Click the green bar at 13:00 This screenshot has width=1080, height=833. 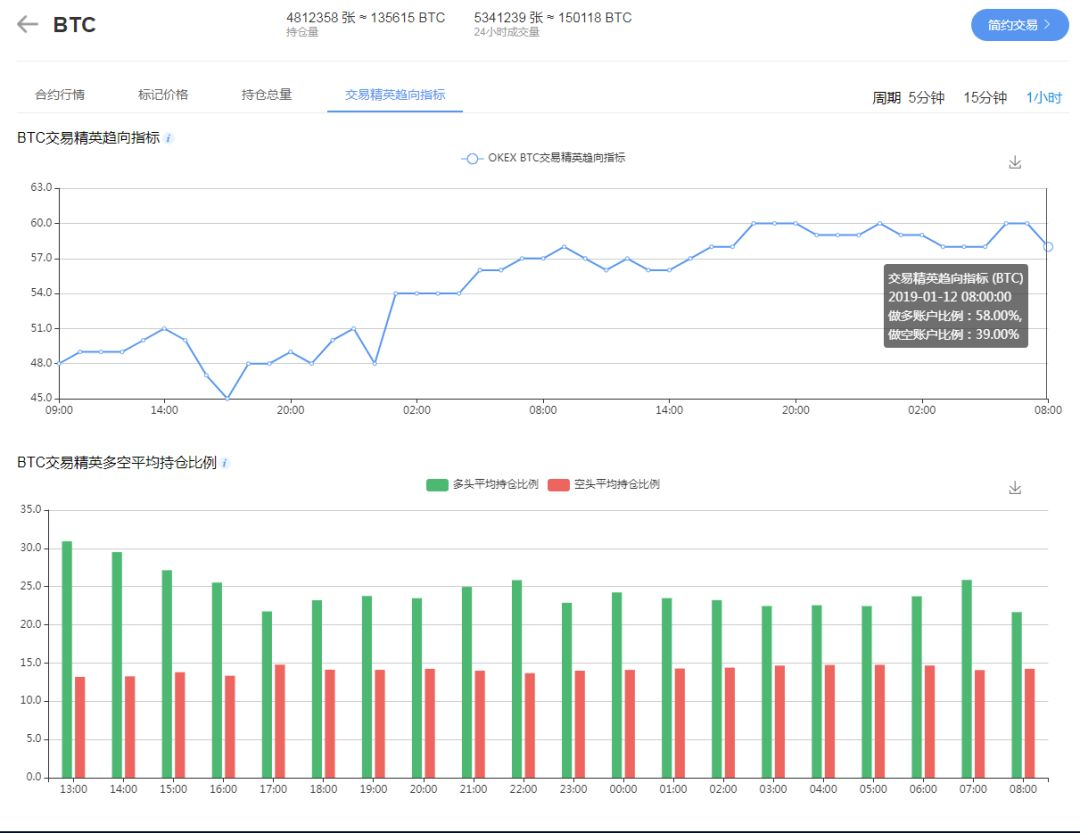(67, 660)
